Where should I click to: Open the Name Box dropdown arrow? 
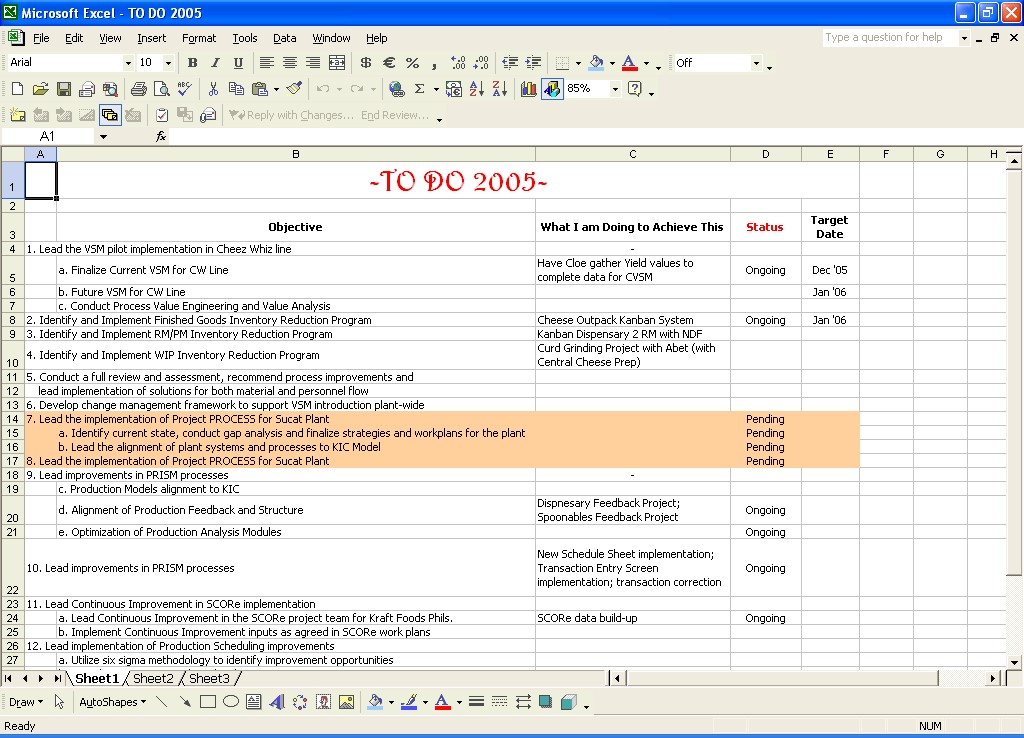click(103, 136)
